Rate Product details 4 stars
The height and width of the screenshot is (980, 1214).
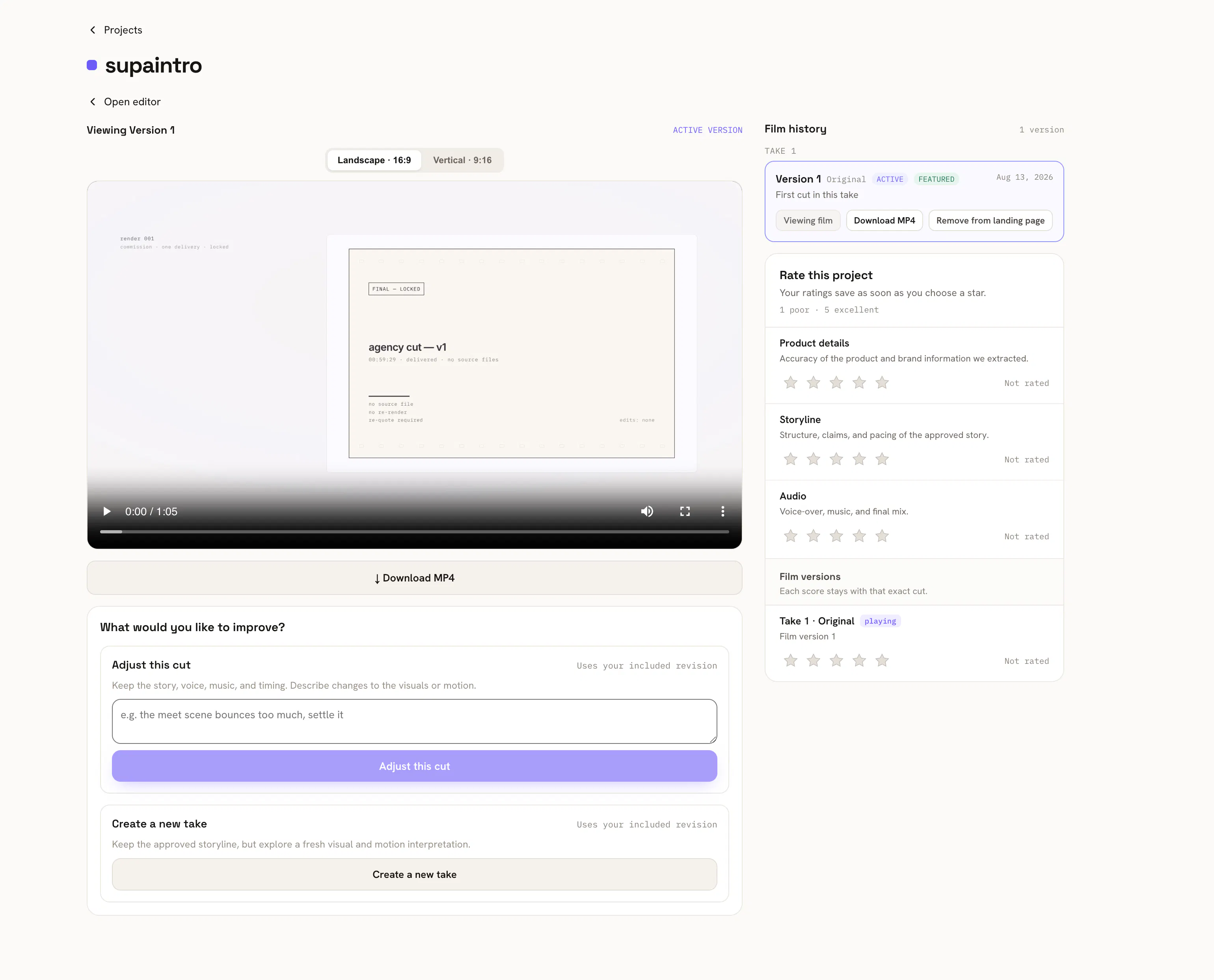pyautogui.click(x=859, y=383)
